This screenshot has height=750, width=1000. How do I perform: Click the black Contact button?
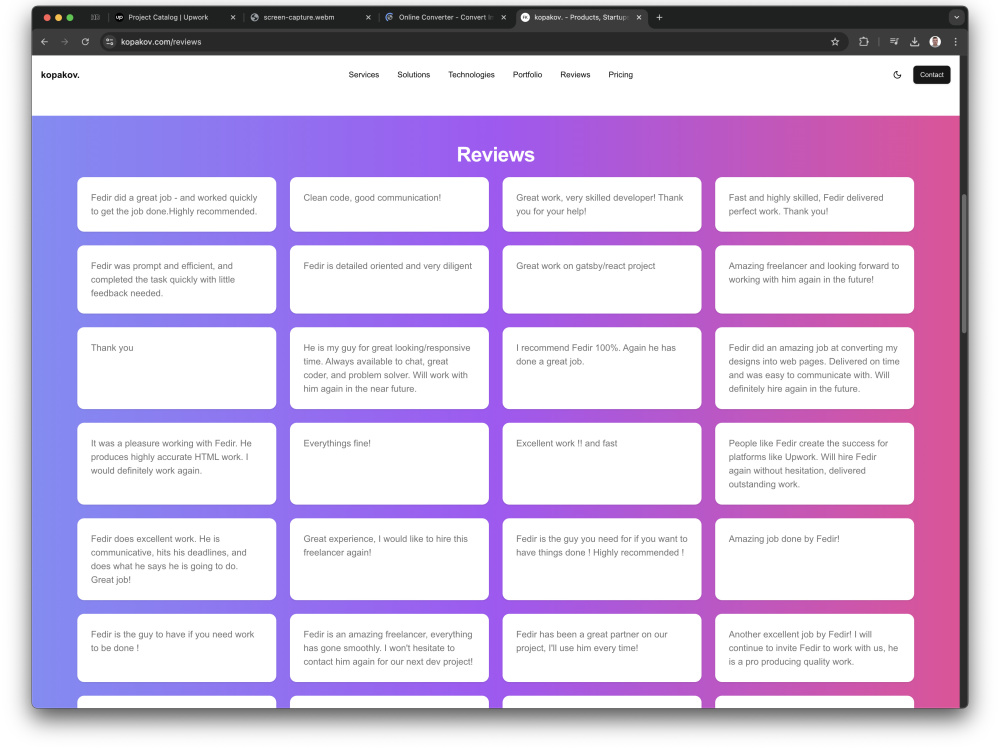click(931, 75)
